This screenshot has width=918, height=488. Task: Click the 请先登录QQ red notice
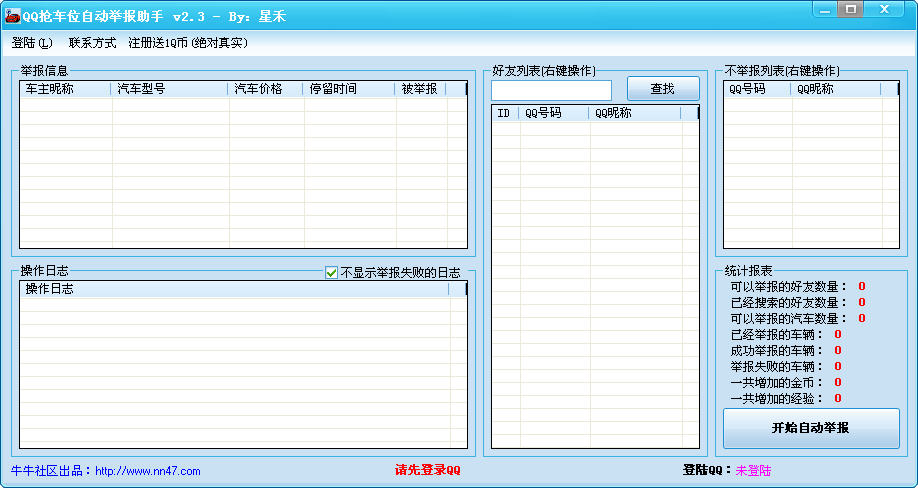pyautogui.click(x=427, y=470)
